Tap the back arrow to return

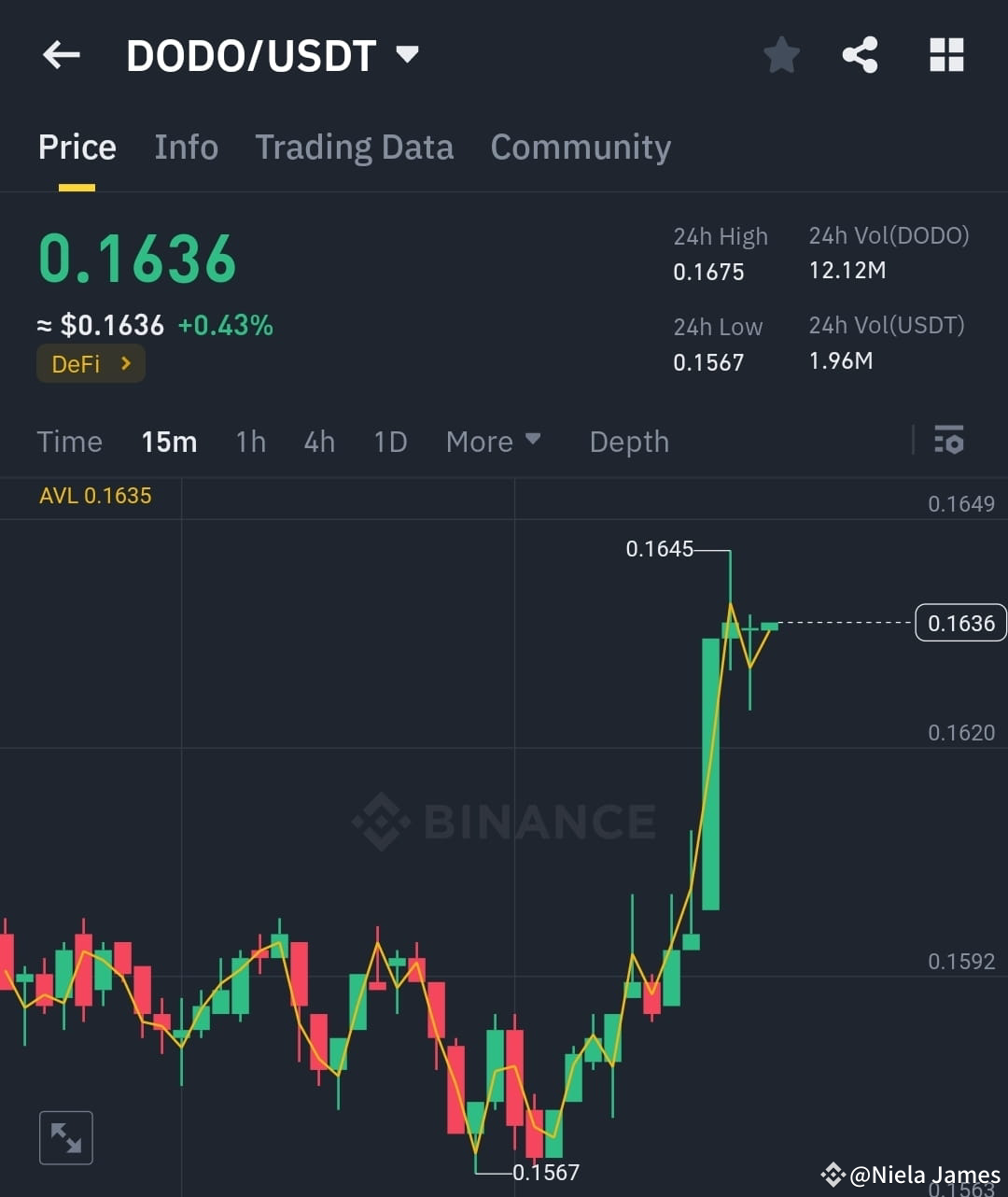(61, 54)
